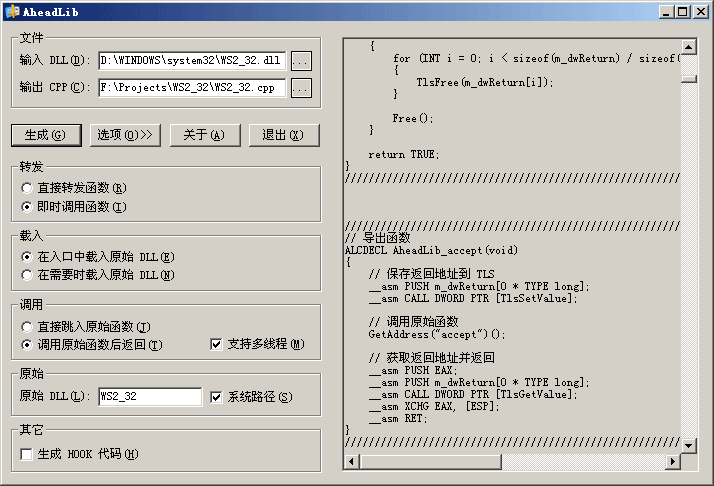Click the 'ALCDECL AheadLib_accept(void)' line
The height and width of the screenshot is (486, 714).
click(431, 250)
